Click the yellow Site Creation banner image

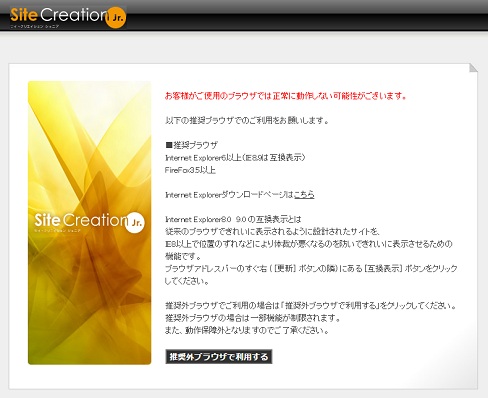pyautogui.click(x=89, y=223)
